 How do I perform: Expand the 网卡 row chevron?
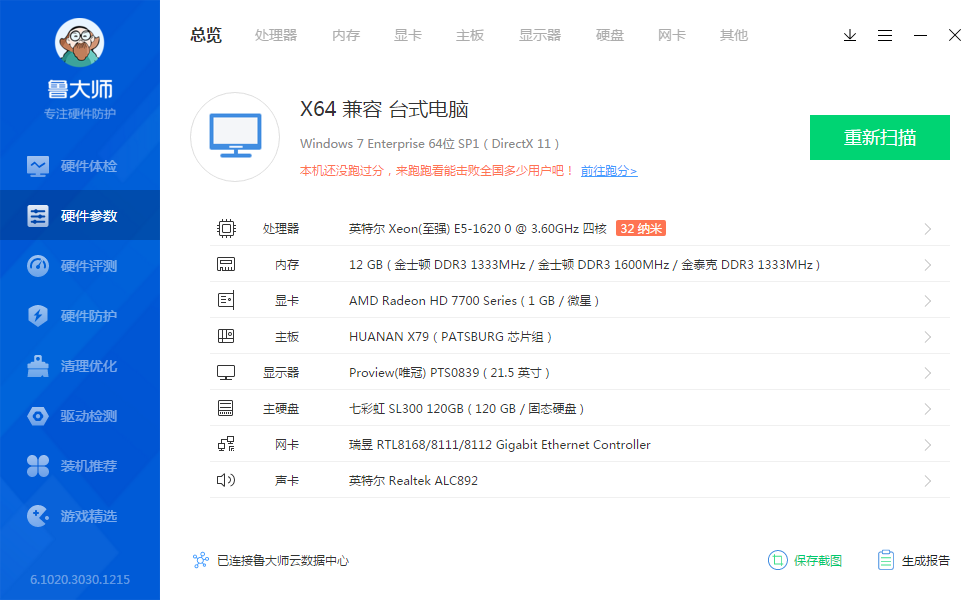[928, 445]
